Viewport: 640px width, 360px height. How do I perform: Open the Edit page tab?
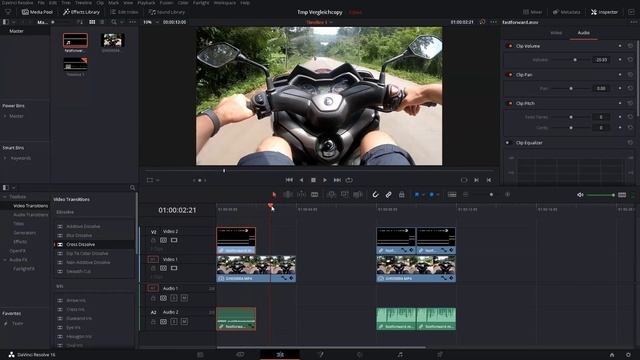pyautogui.click(x=280, y=354)
